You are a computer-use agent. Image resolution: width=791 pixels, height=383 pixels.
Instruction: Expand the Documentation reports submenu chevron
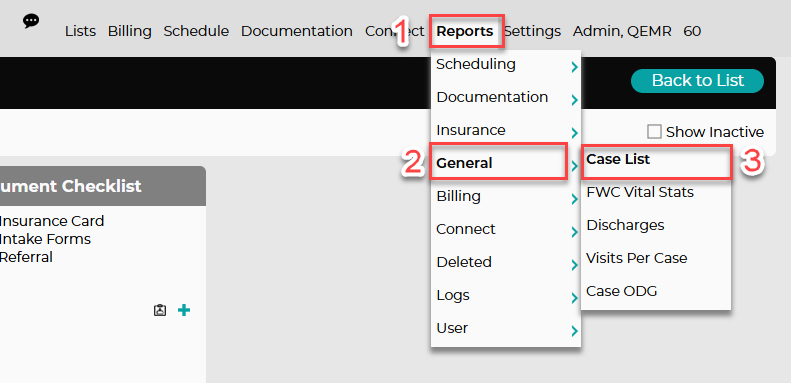click(575, 100)
